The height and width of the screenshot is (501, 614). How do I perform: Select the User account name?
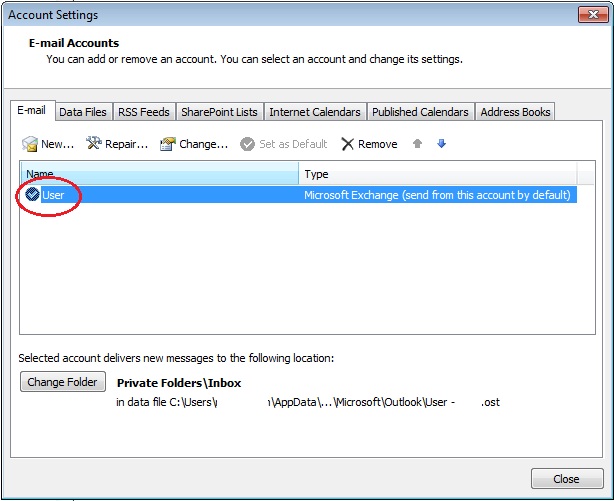[53, 195]
